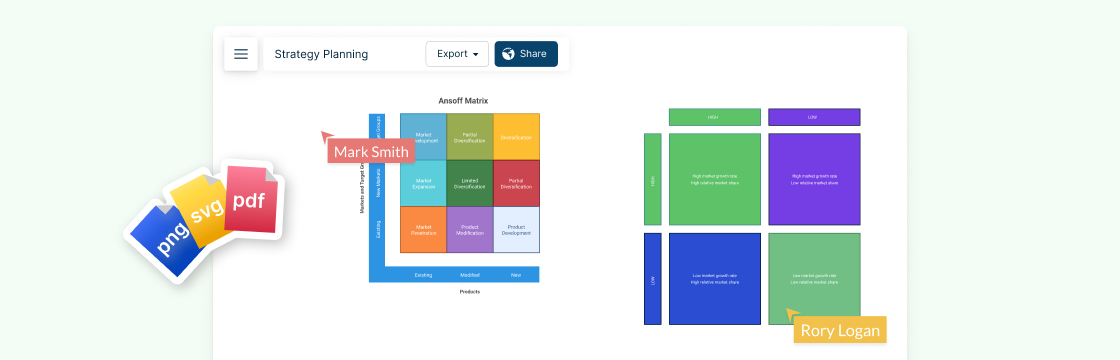Select the orange Market Penetration cell
The image size is (1120, 360).
[x=424, y=230]
